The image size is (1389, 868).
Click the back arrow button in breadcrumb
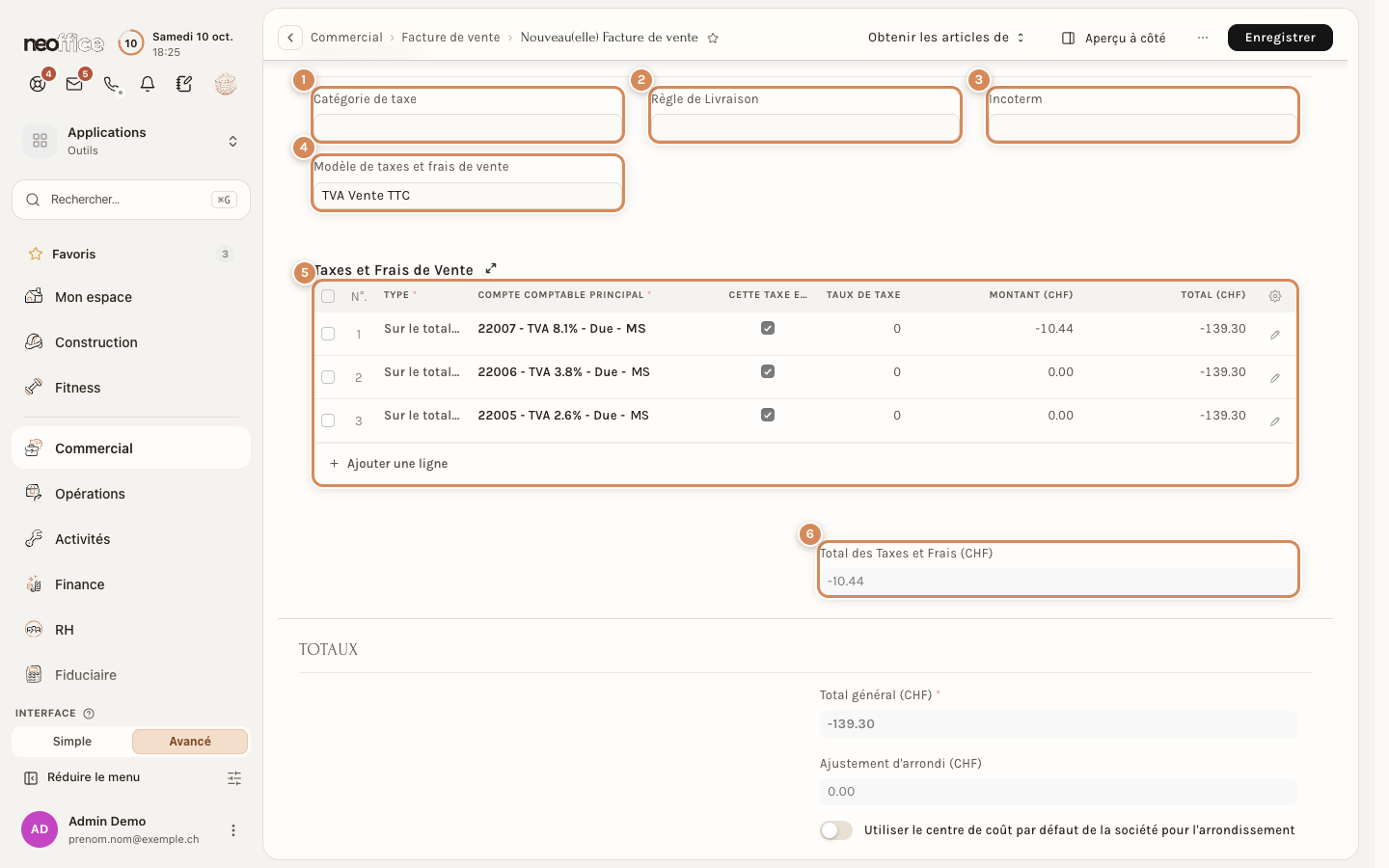290,38
